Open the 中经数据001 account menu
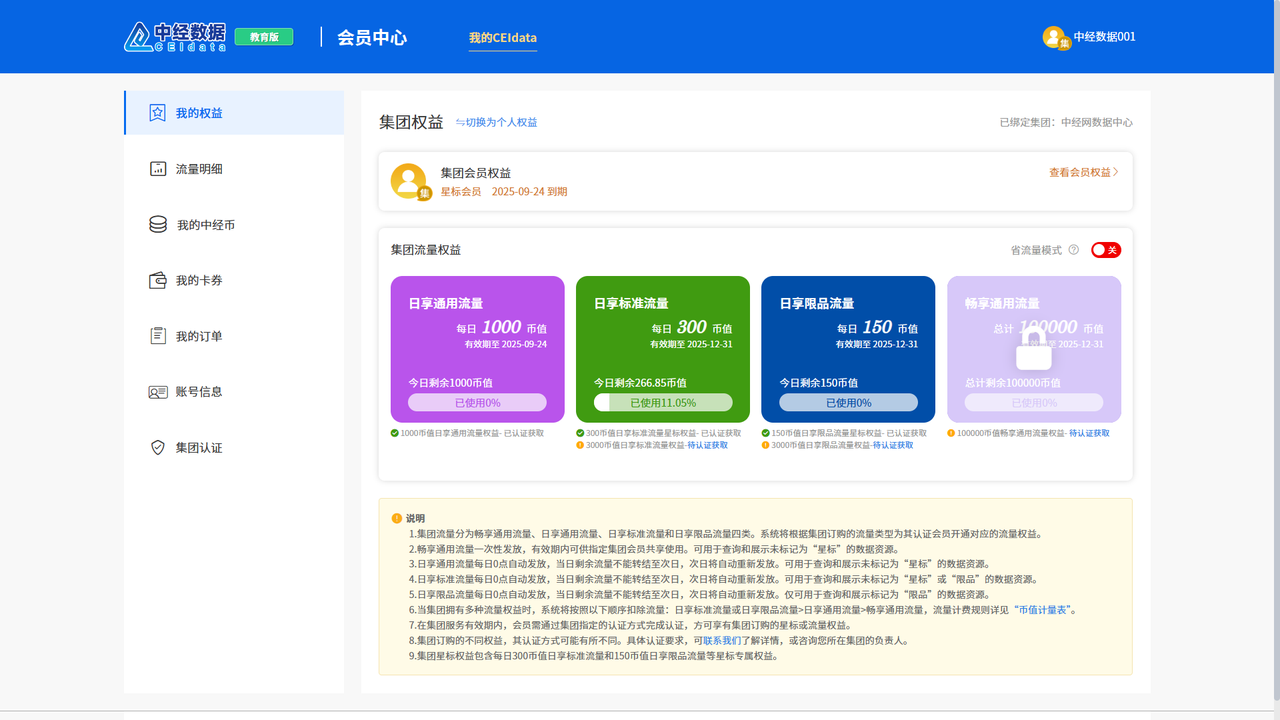This screenshot has width=1280, height=720. [x=1104, y=37]
